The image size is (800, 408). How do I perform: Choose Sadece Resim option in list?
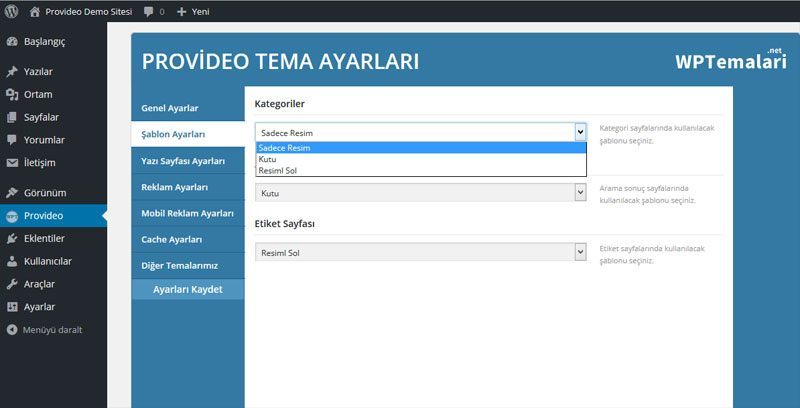point(421,148)
